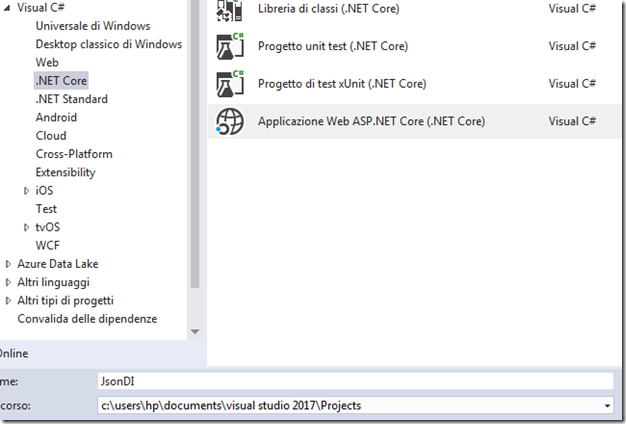Click the Libreria di classi template icon
Viewport: 626px width, 424px height.
pos(230,10)
